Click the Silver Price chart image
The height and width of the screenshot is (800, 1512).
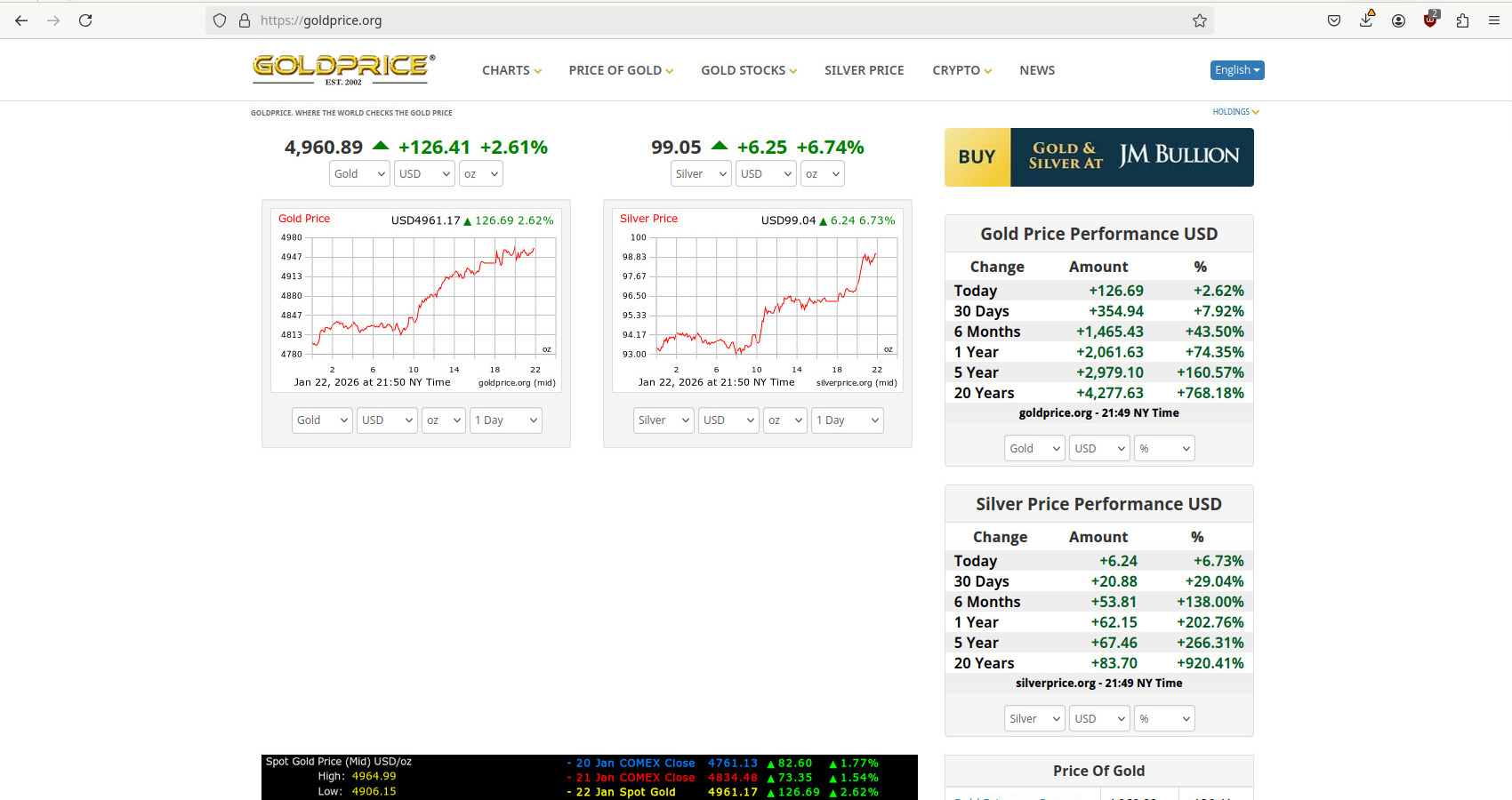click(x=758, y=300)
